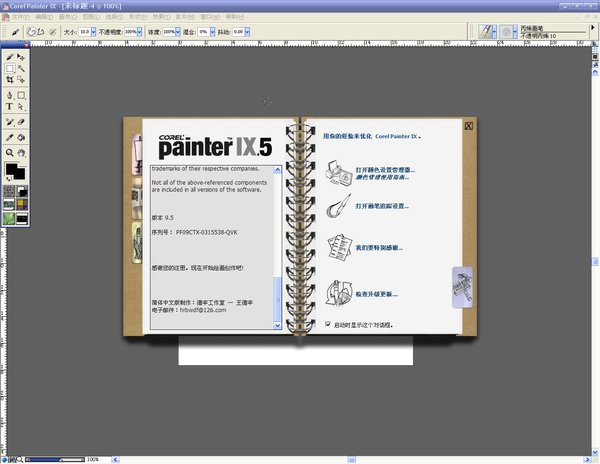Select the Layer Adjuster tool
This screenshot has height=464, width=600.
pyautogui.click(x=21, y=57)
